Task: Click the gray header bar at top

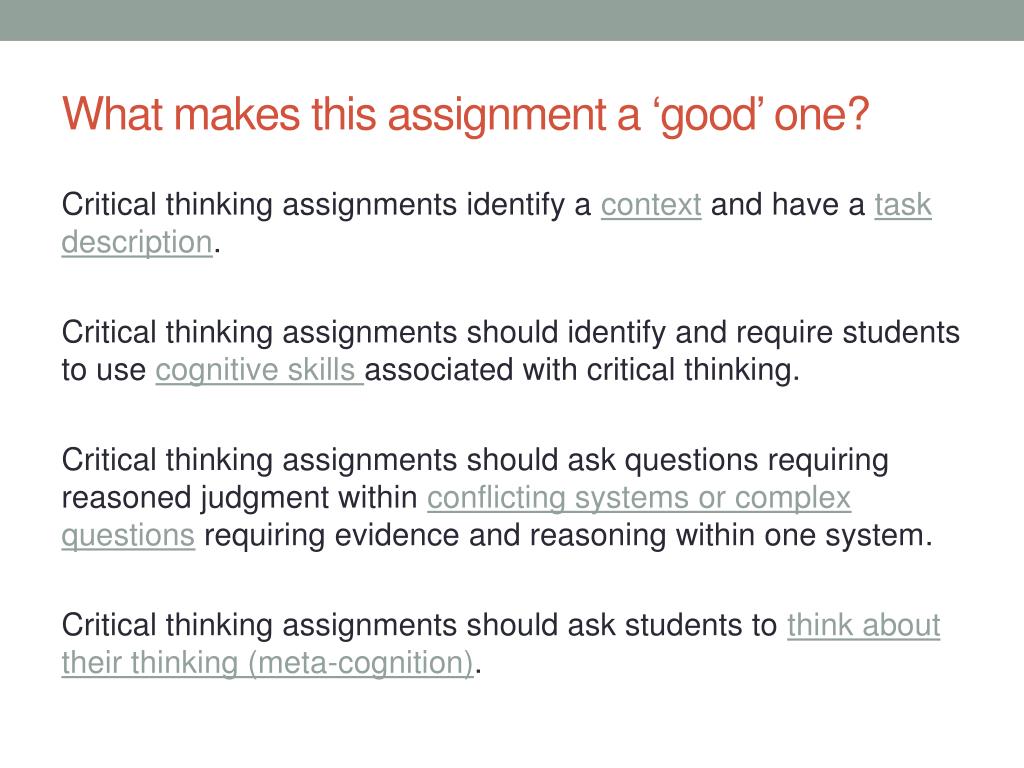Action: tap(512, 20)
